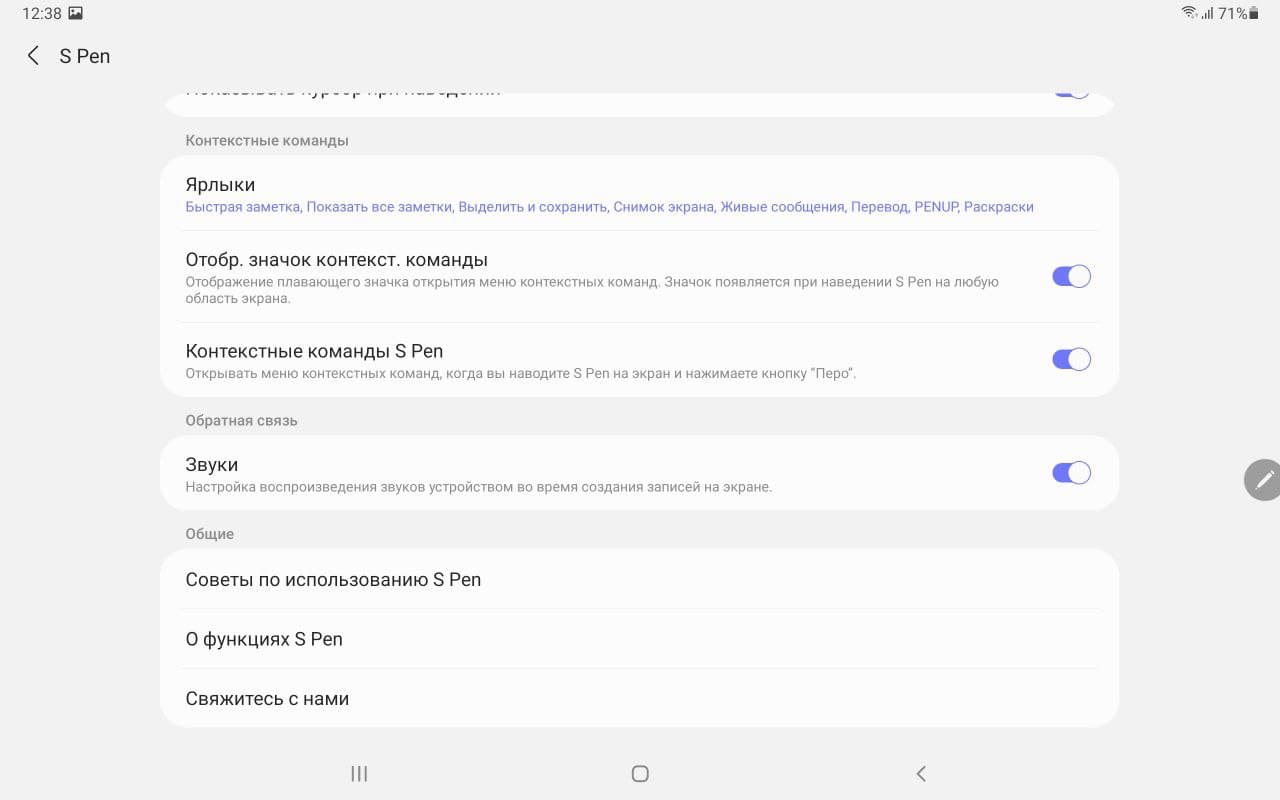This screenshot has height=800, width=1280.
Task: Tap the Wi-Fi icon in status bar
Action: click(1189, 13)
